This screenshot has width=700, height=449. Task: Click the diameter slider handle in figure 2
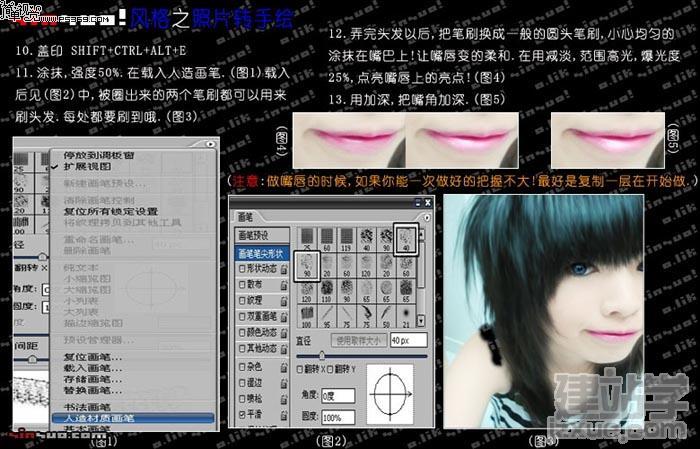[322, 356]
